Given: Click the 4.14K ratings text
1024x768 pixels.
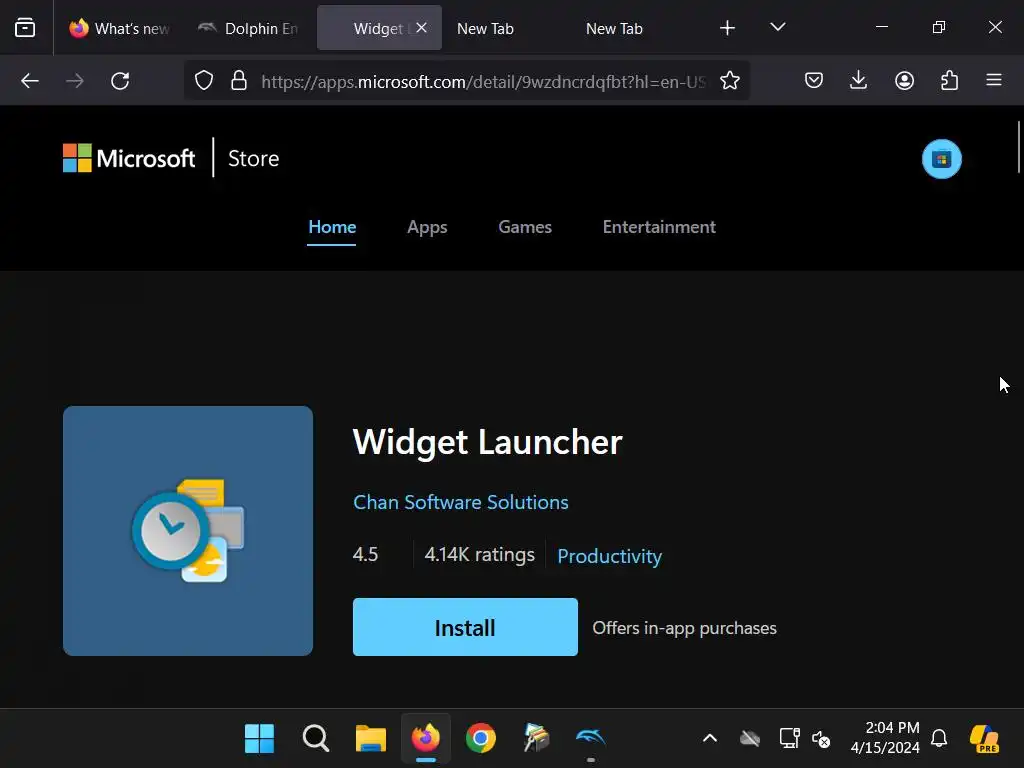Looking at the screenshot, I should pos(479,554).
